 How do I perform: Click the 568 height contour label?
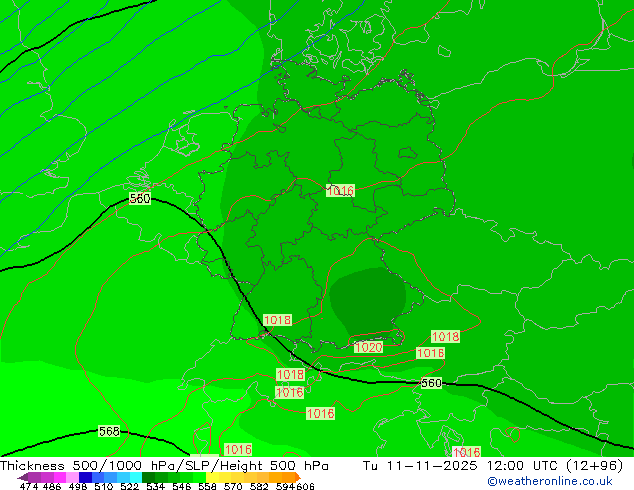pyautogui.click(x=109, y=431)
